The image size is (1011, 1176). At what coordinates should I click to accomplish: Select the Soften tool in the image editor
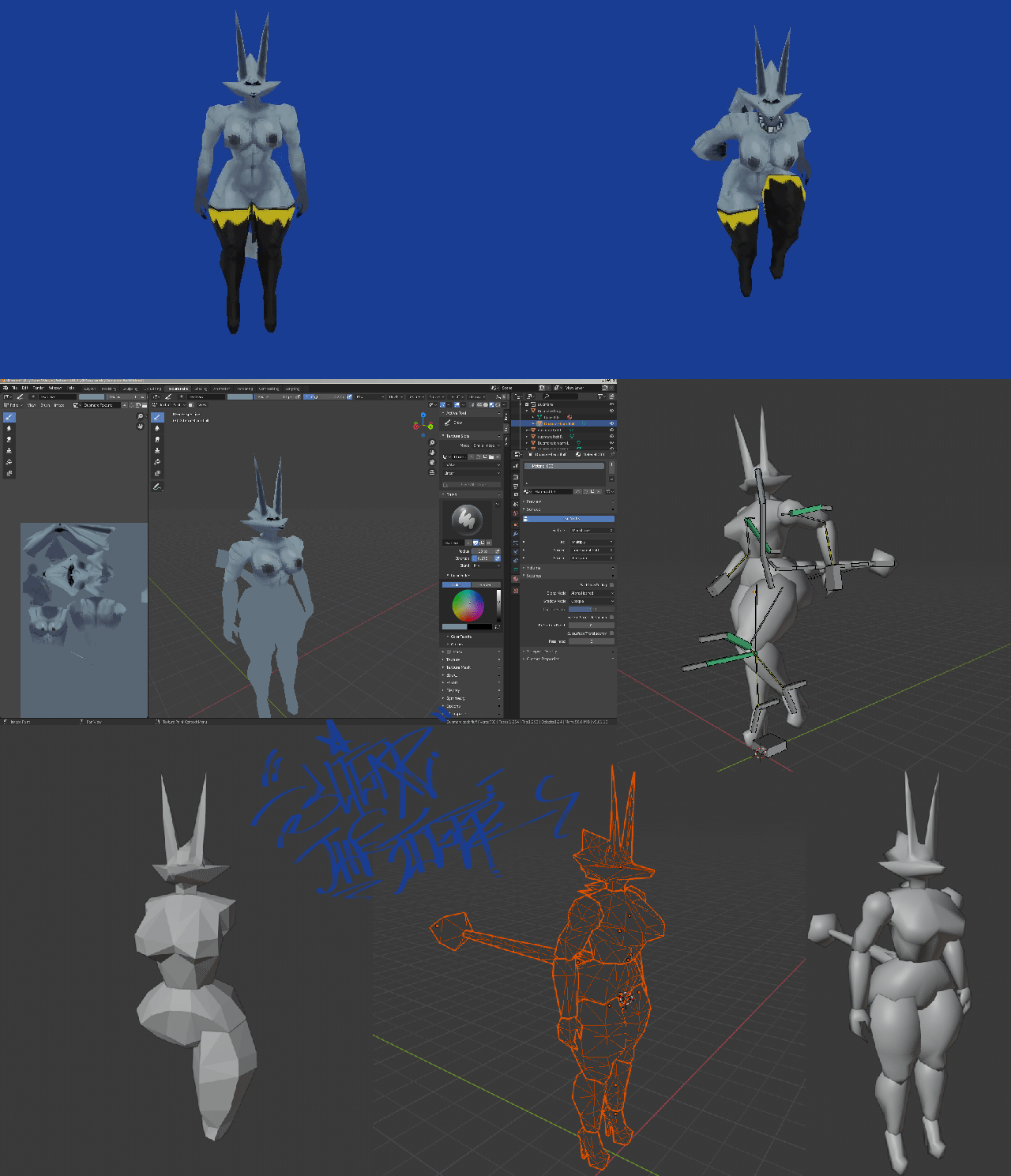pos(9,428)
